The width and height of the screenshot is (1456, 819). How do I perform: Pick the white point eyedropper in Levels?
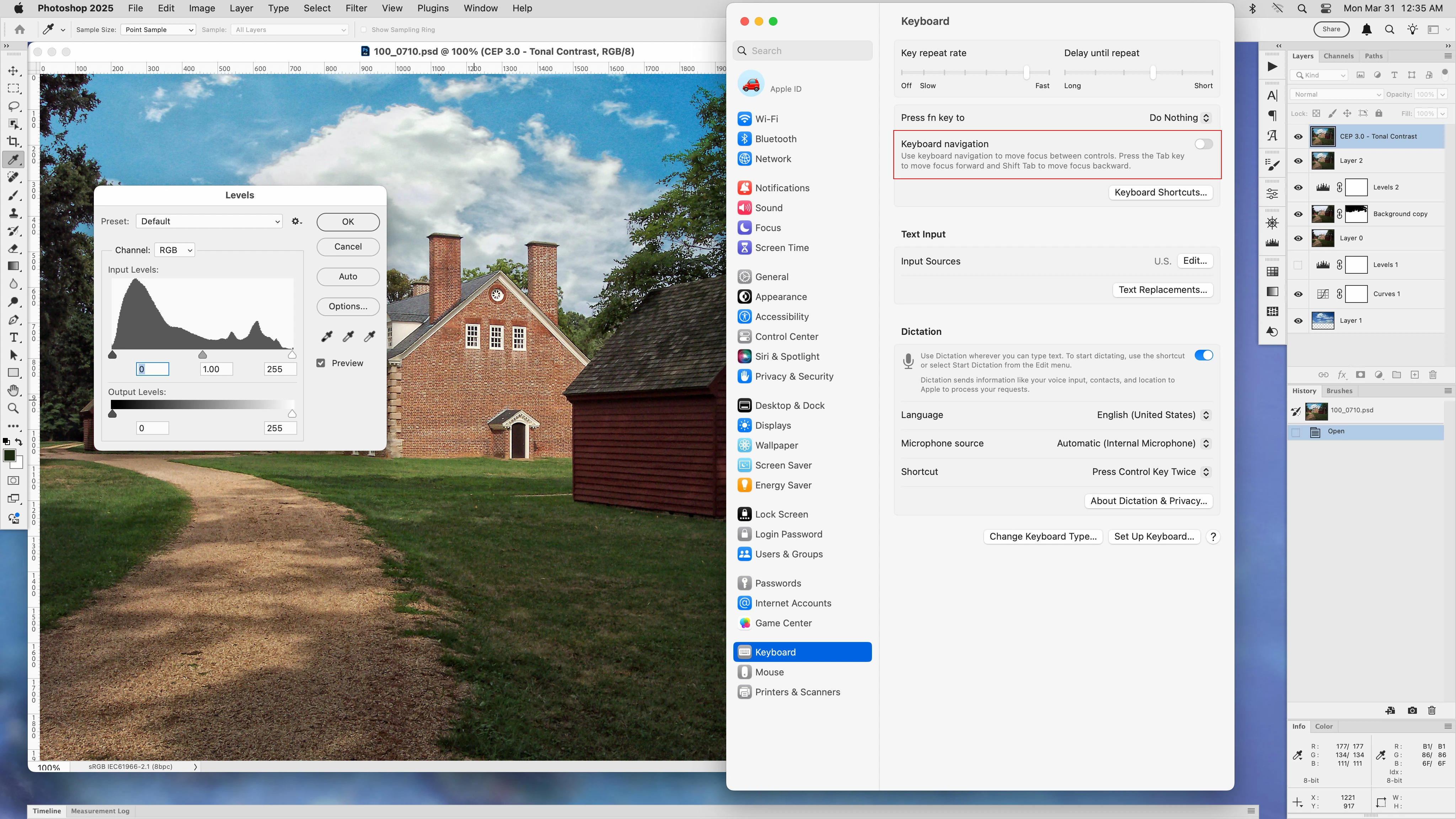pos(370,336)
